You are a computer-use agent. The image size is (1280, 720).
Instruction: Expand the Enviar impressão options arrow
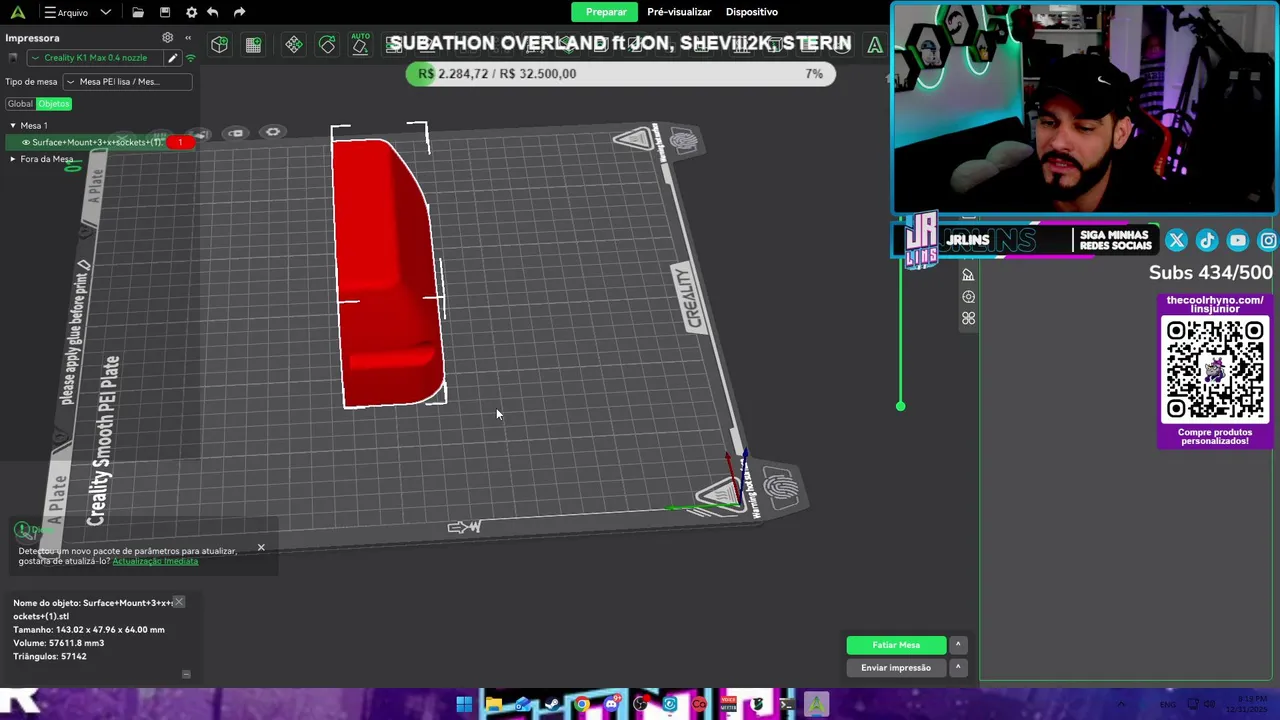point(958,668)
